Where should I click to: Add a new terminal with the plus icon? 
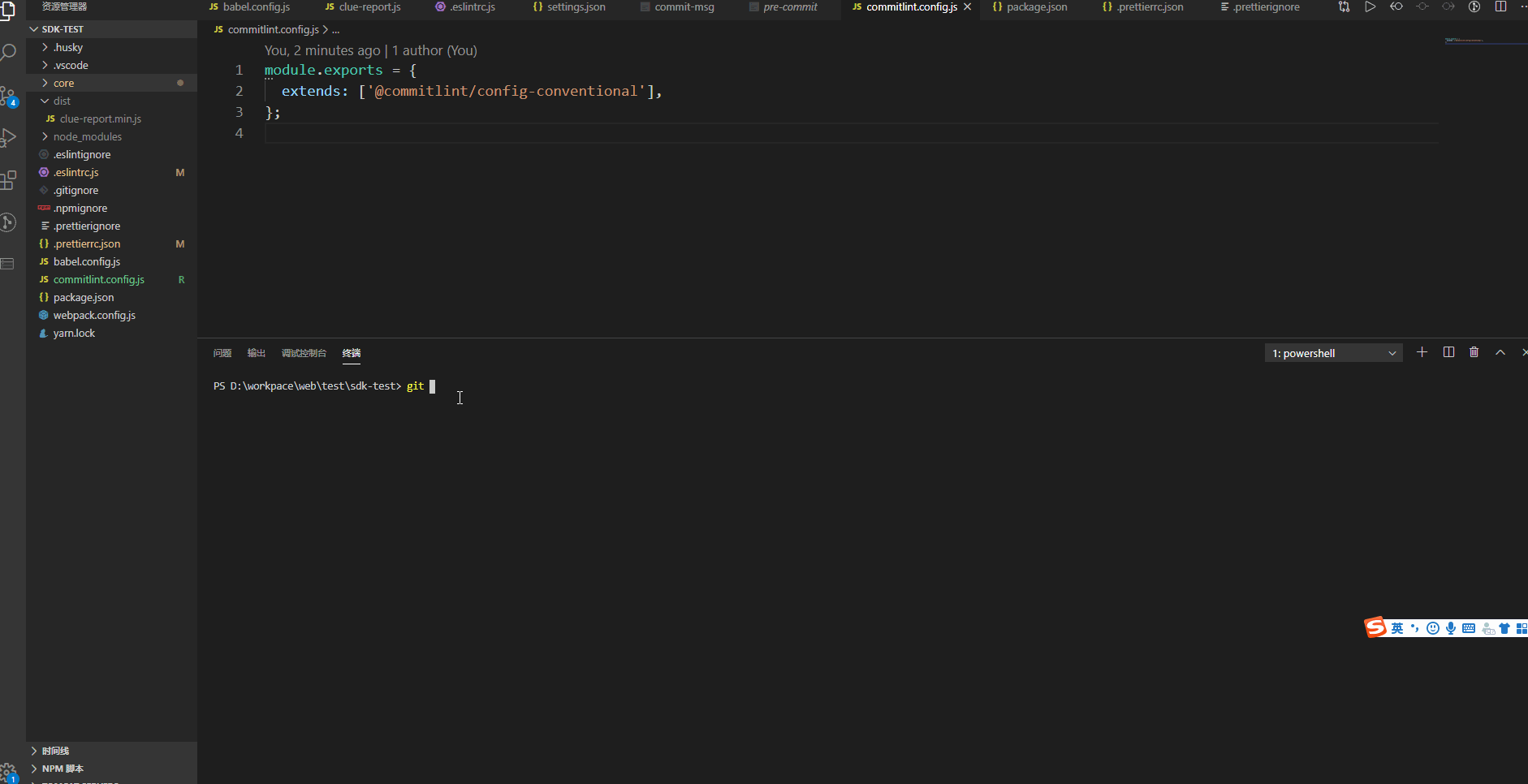click(1422, 351)
